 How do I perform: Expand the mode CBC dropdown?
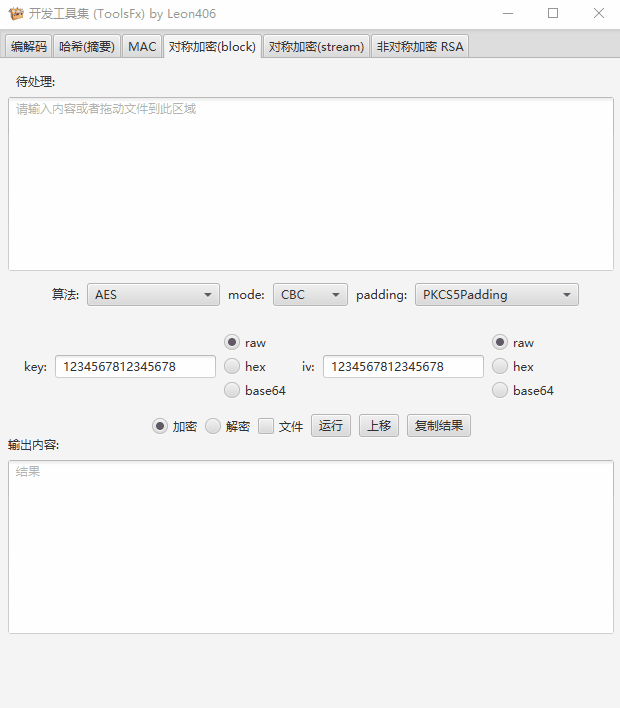[x=310, y=295]
